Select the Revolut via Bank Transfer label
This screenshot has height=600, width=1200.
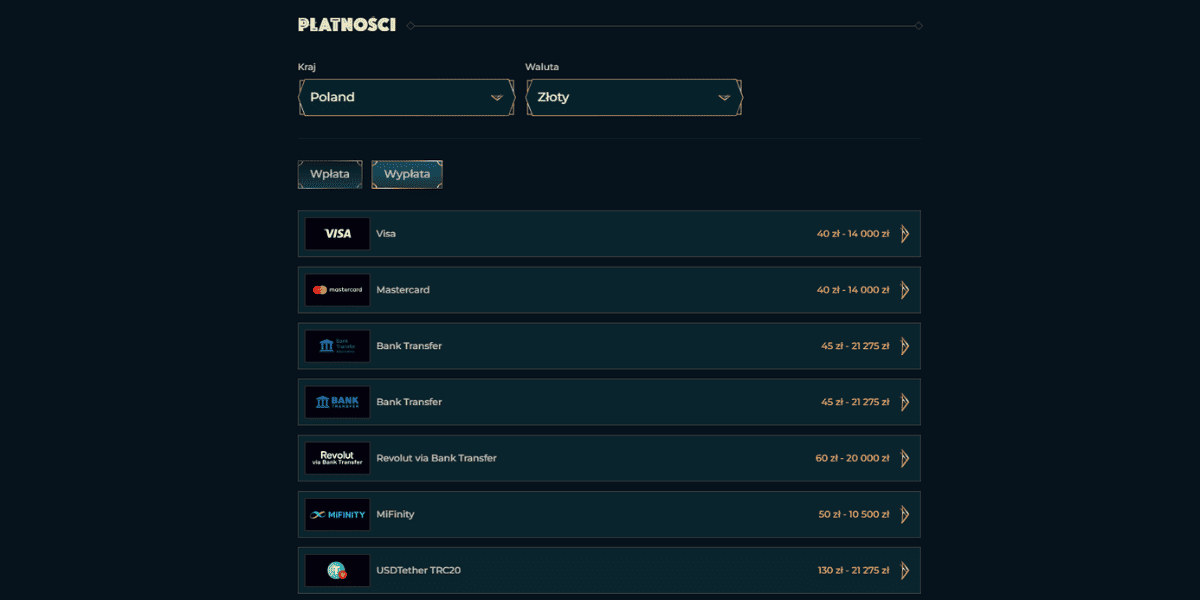(x=436, y=458)
